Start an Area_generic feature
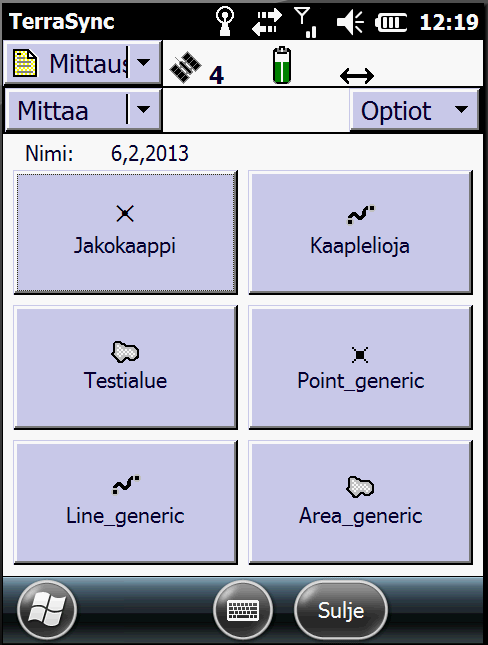The width and height of the screenshot is (488, 645). pyautogui.click(x=360, y=502)
